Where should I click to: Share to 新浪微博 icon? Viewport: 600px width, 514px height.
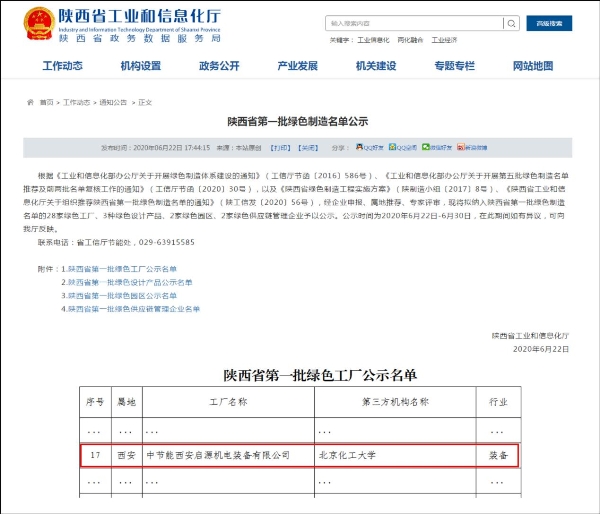click(468, 147)
